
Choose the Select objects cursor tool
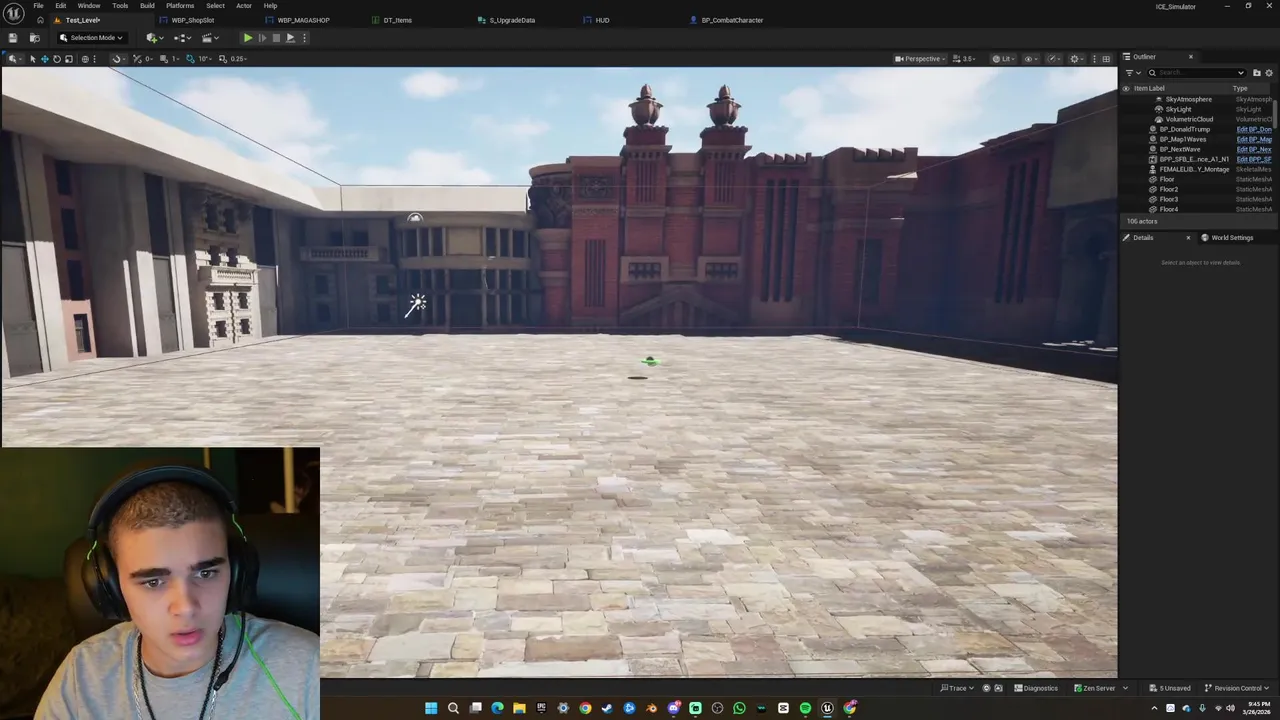[x=32, y=59]
